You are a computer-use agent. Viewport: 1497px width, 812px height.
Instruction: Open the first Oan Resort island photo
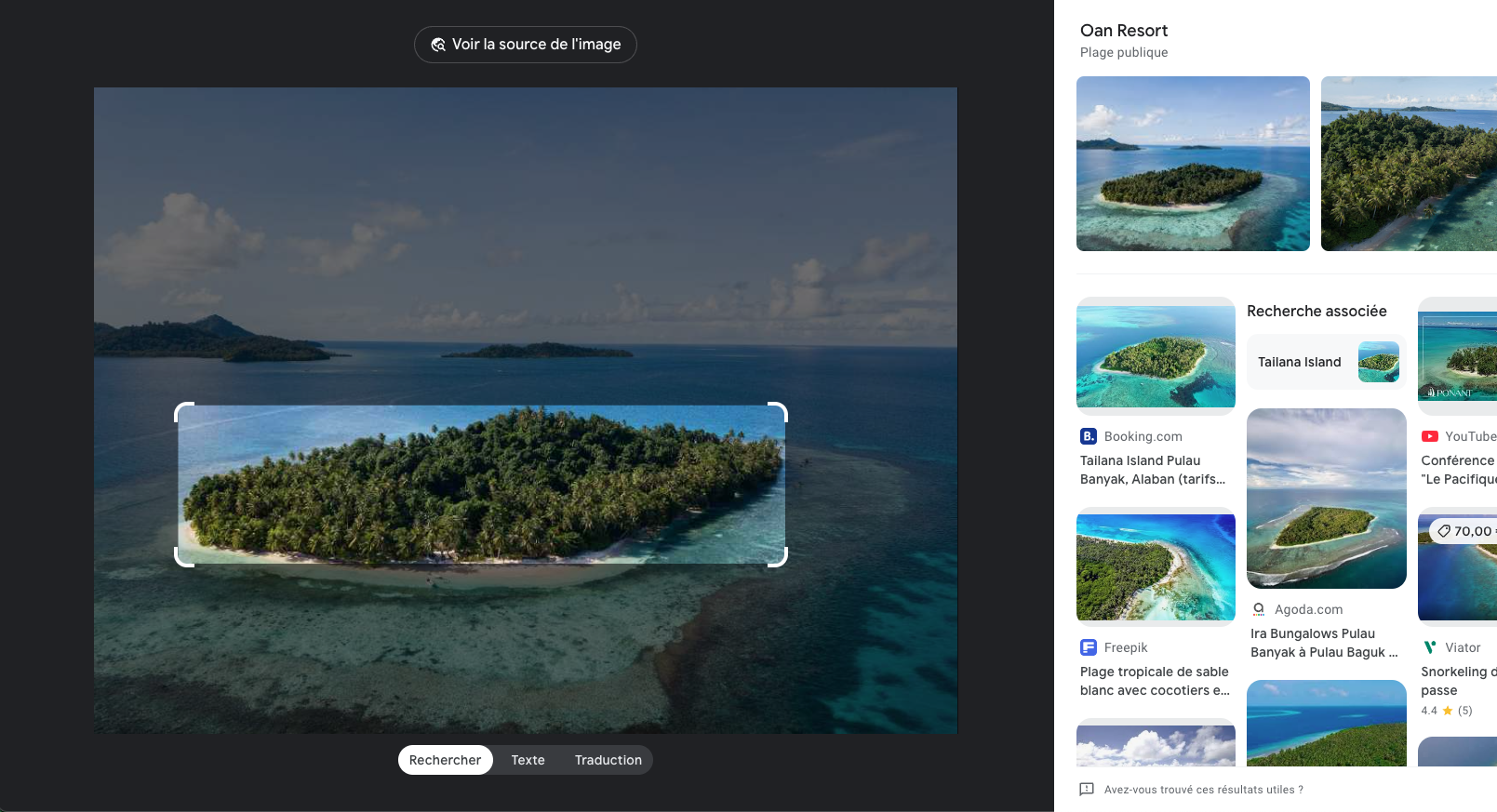1193,164
